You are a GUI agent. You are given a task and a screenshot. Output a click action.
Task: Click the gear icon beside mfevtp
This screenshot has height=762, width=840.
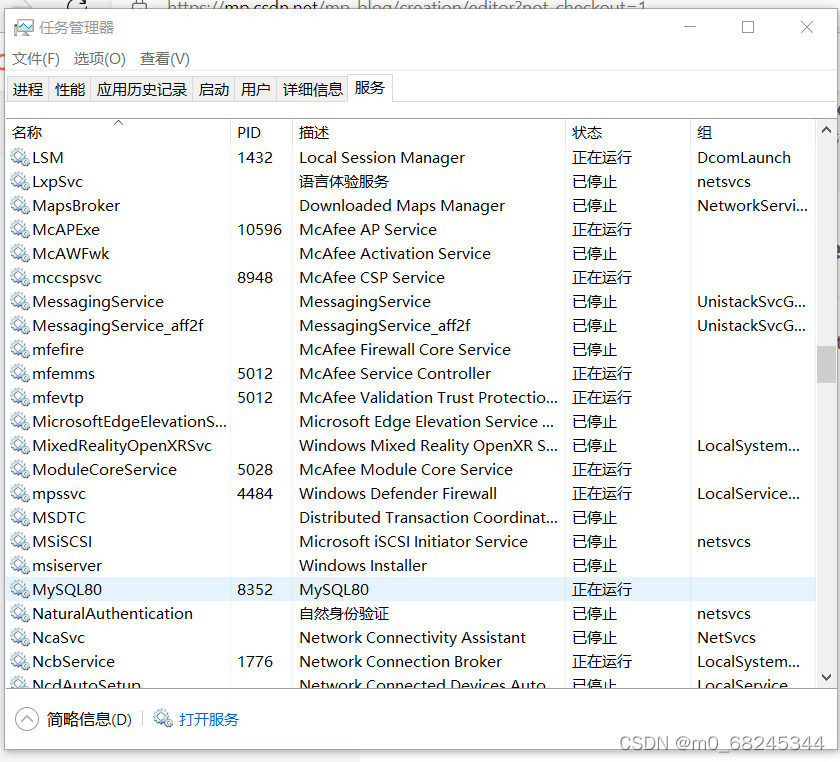coord(20,398)
